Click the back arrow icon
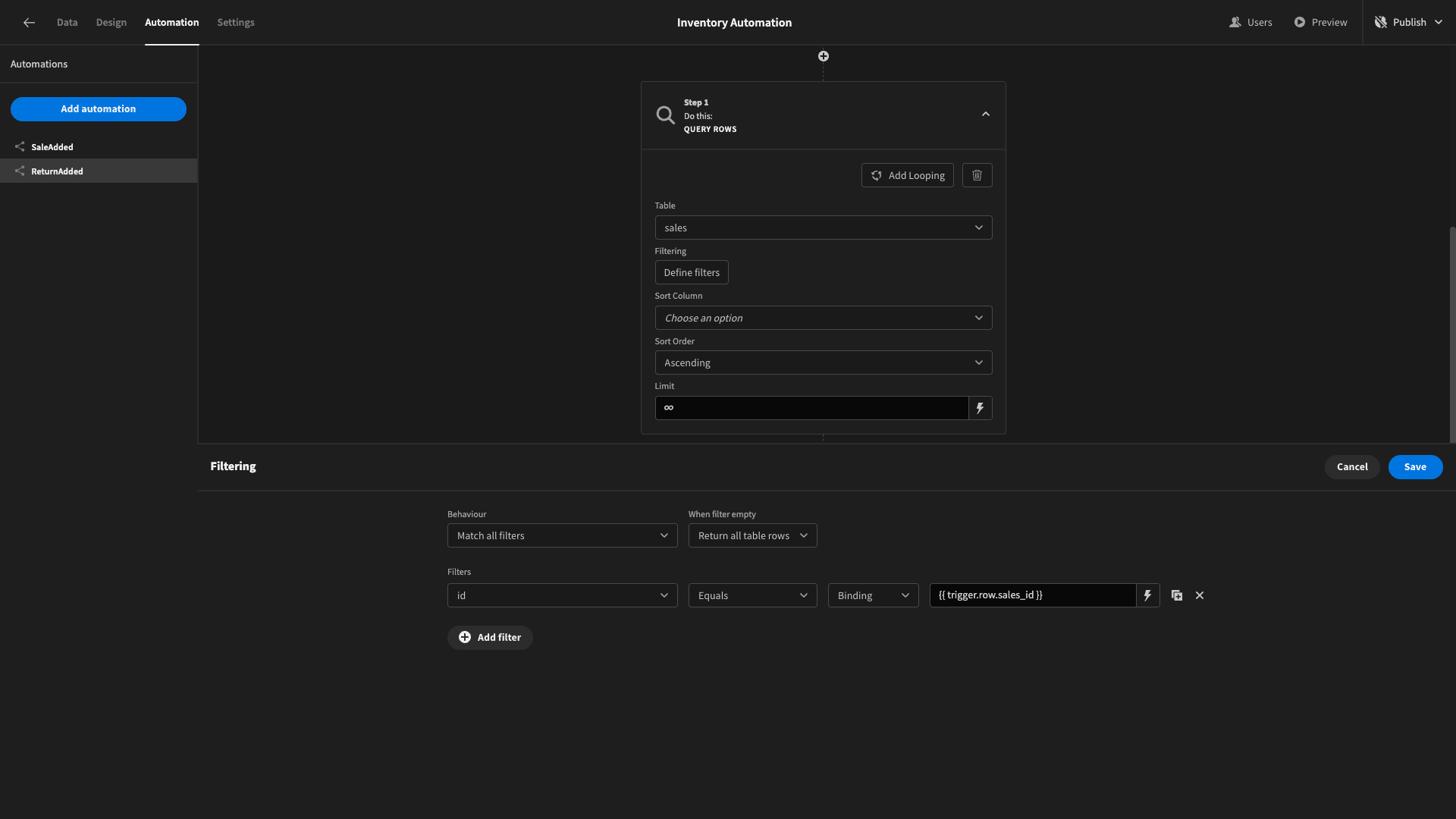 (29, 23)
